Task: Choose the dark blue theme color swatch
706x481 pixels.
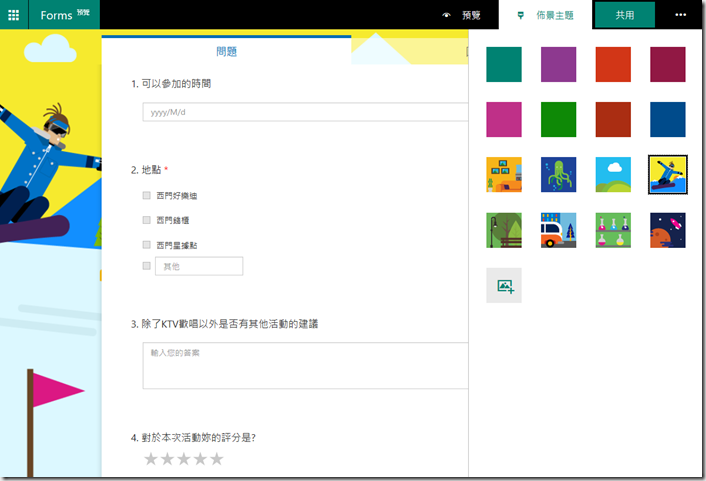Action: click(668, 119)
